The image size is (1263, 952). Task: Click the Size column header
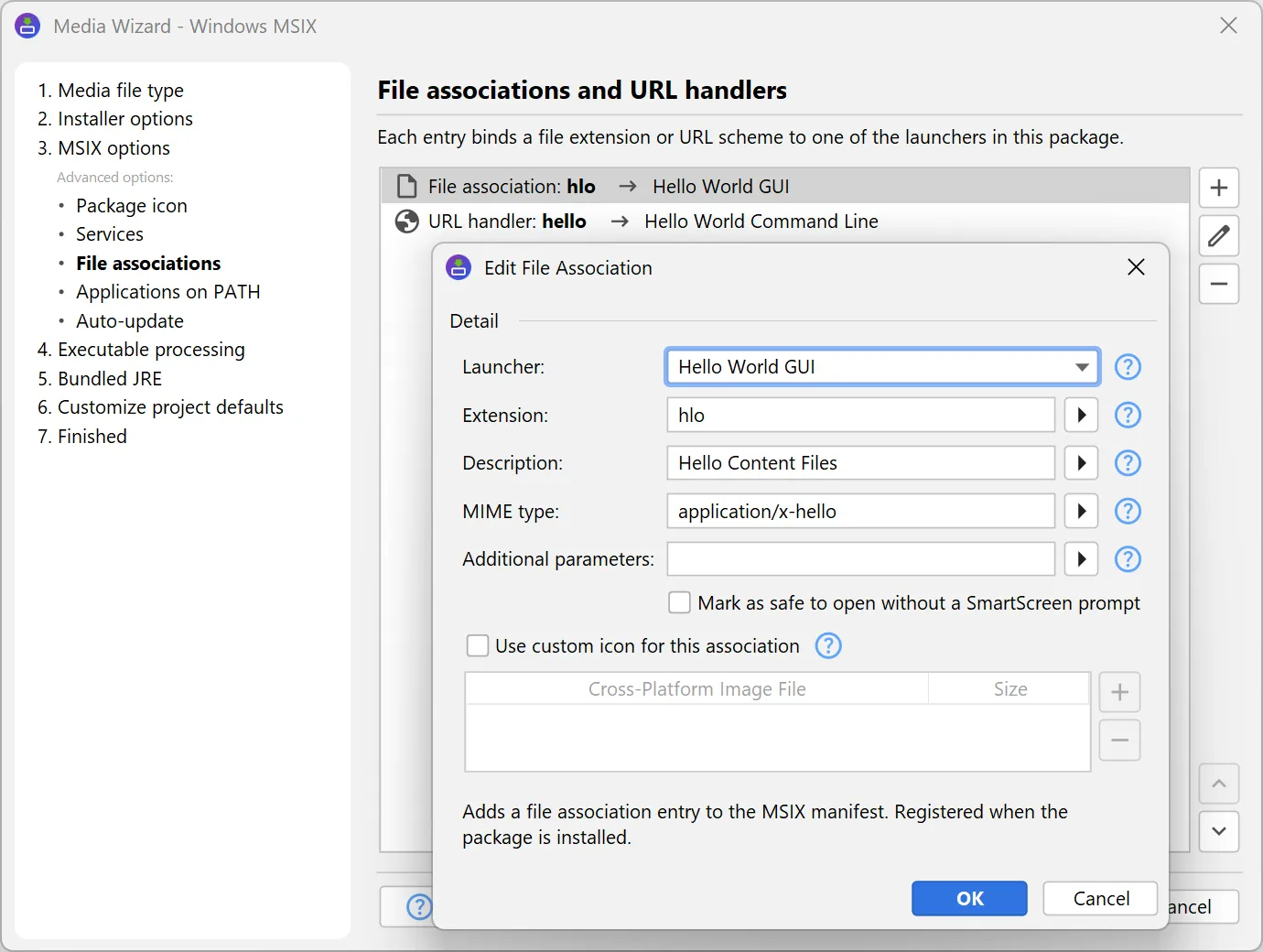1010,689
